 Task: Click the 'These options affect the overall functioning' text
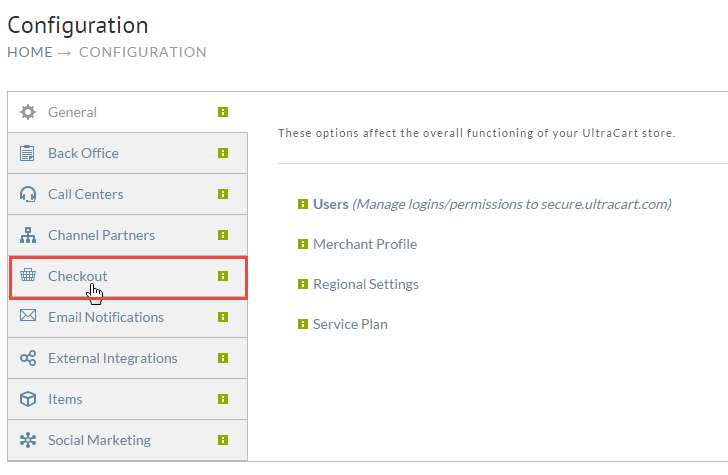[x=476, y=133]
